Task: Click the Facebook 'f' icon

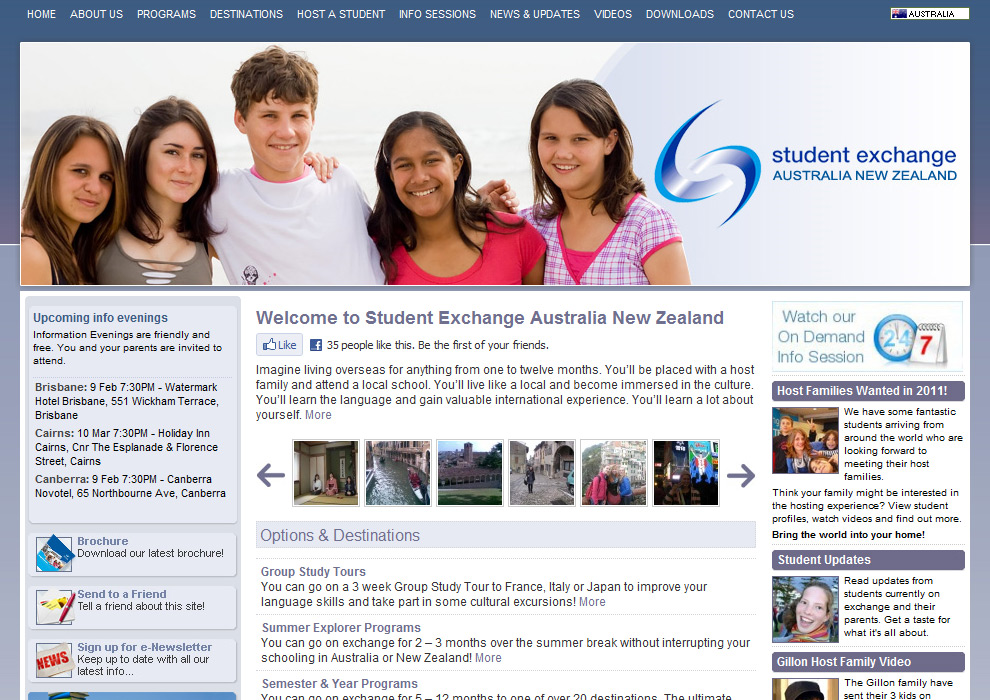Action: click(316, 345)
